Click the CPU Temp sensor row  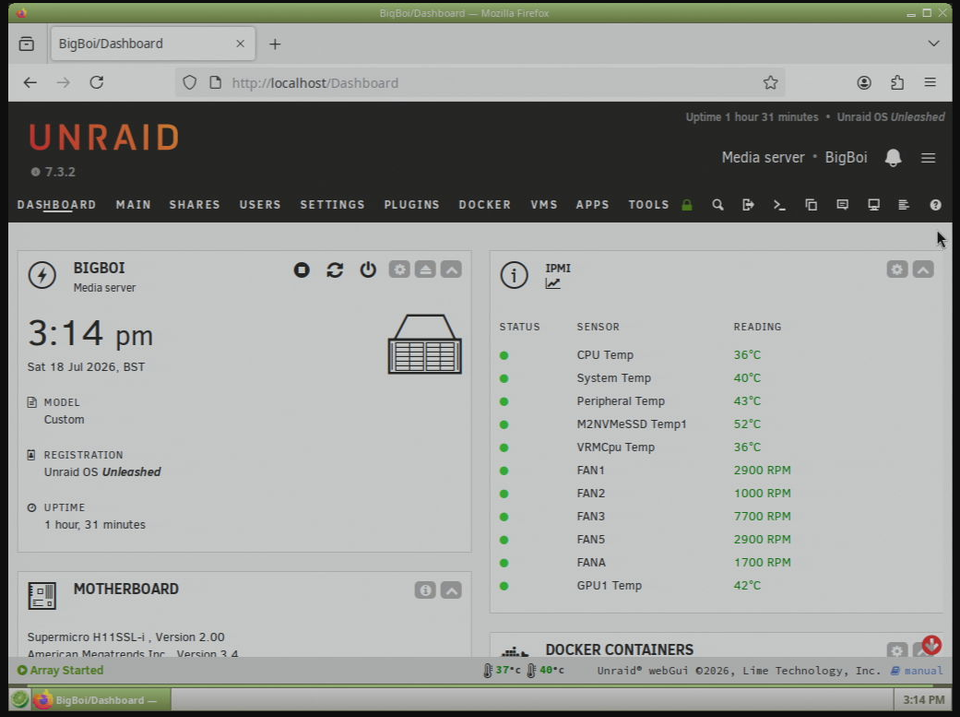pyautogui.click(x=716, y=355)
